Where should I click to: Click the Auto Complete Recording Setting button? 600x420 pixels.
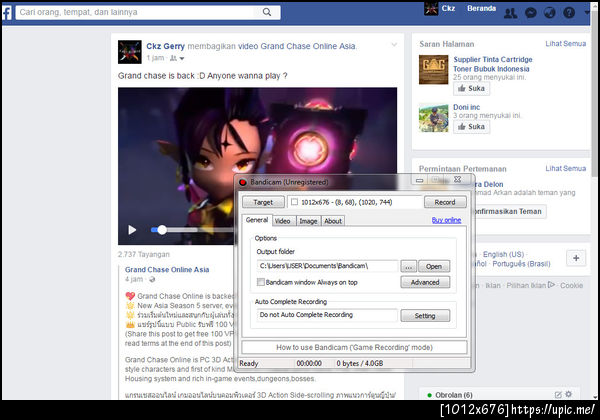point(425,316)
